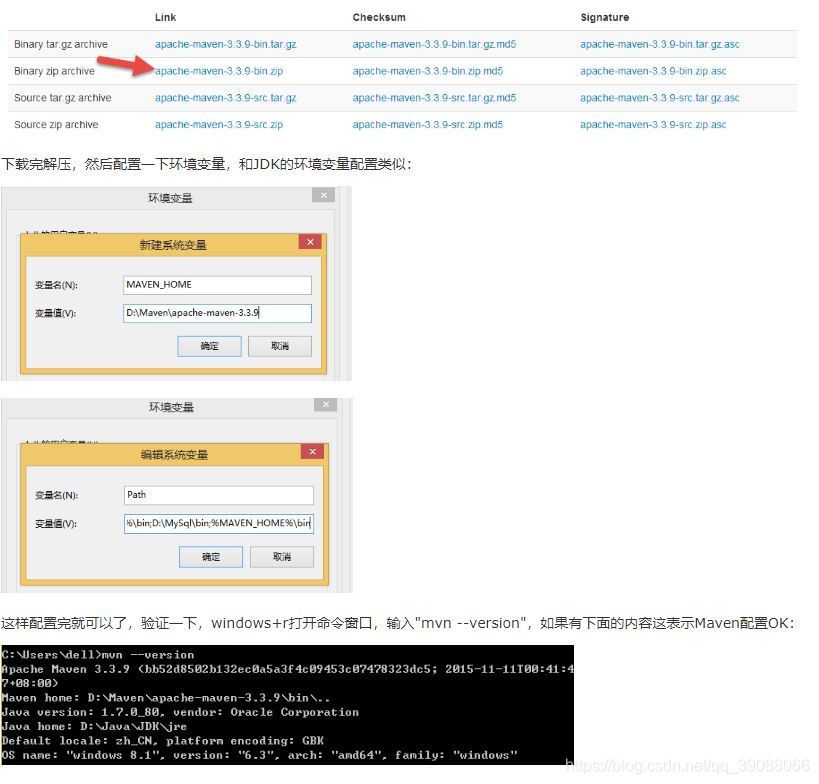This screenshot has width=819, height=784.
Task: Close the 编辑系统变量 dialog with red X
Action: point(312,452)
